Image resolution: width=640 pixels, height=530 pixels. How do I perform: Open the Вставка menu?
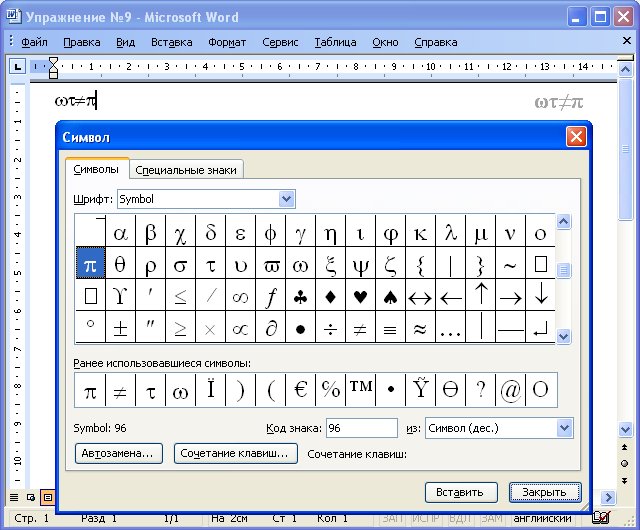[x=171, y=42]
